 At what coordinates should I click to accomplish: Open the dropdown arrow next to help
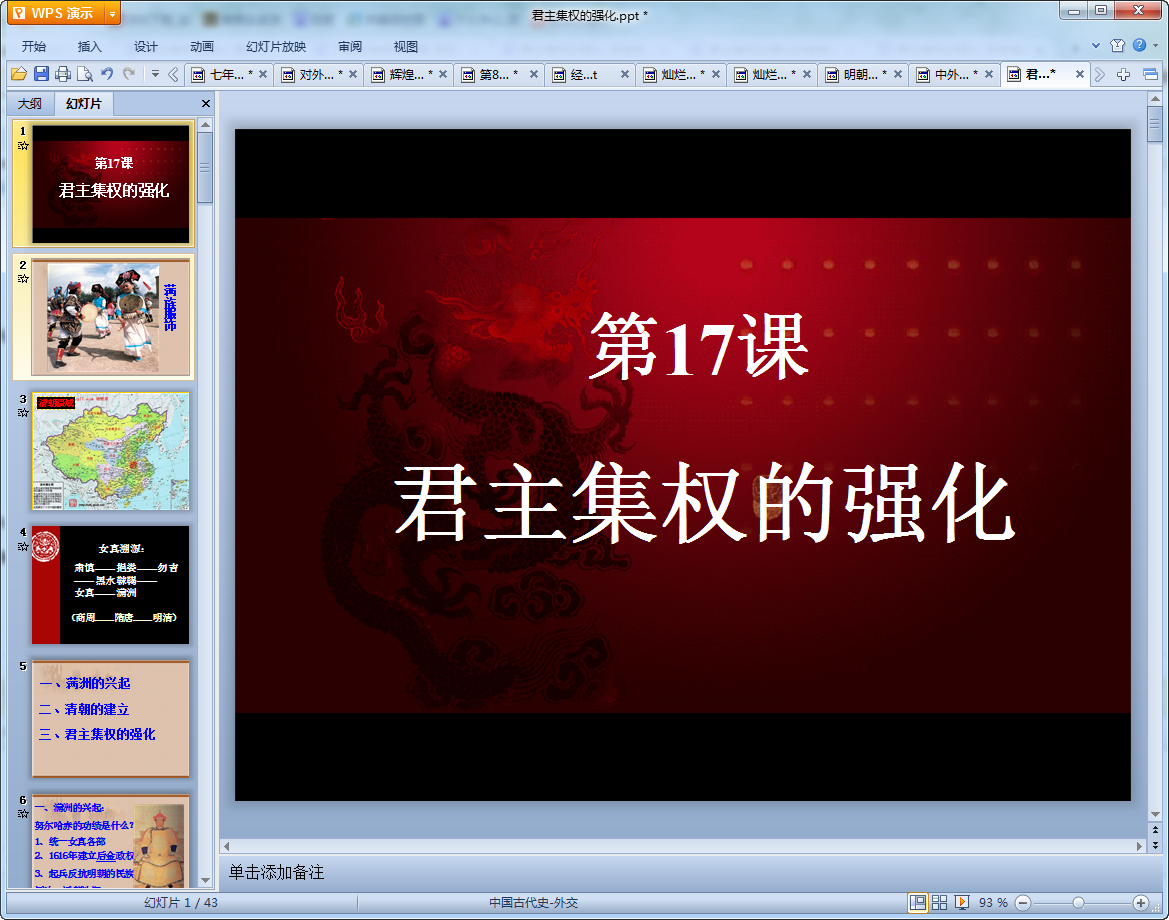1156,45
